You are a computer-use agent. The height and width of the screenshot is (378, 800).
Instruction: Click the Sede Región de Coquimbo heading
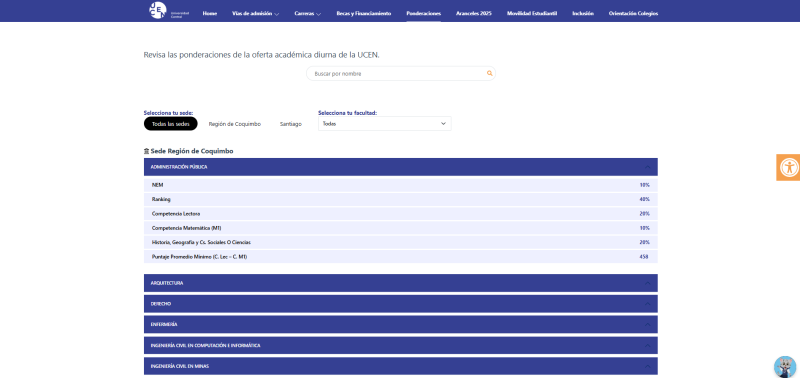coord(189,152)
